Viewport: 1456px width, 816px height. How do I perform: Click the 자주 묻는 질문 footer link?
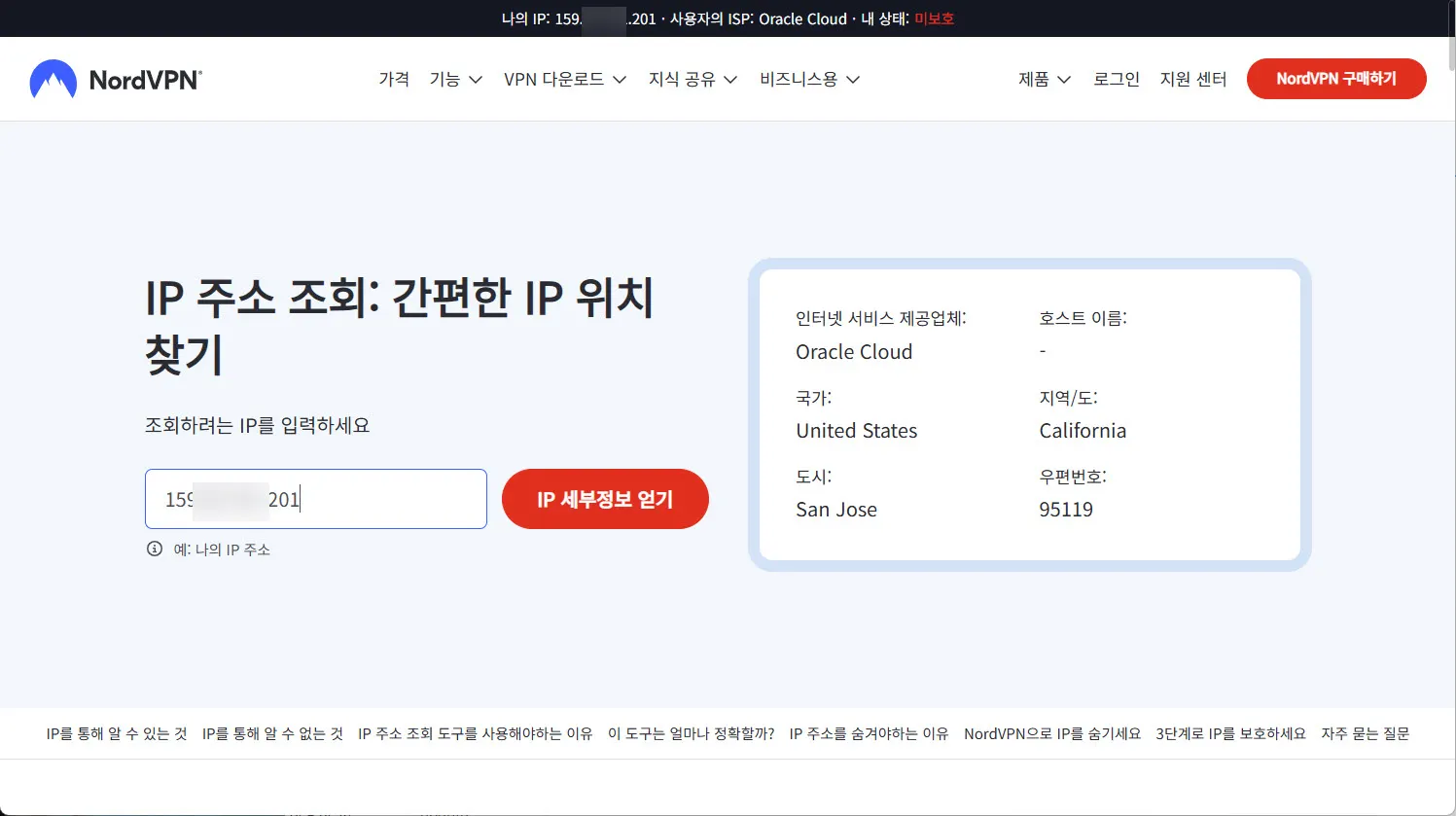pyautogui.click(x=1366, y=733)
